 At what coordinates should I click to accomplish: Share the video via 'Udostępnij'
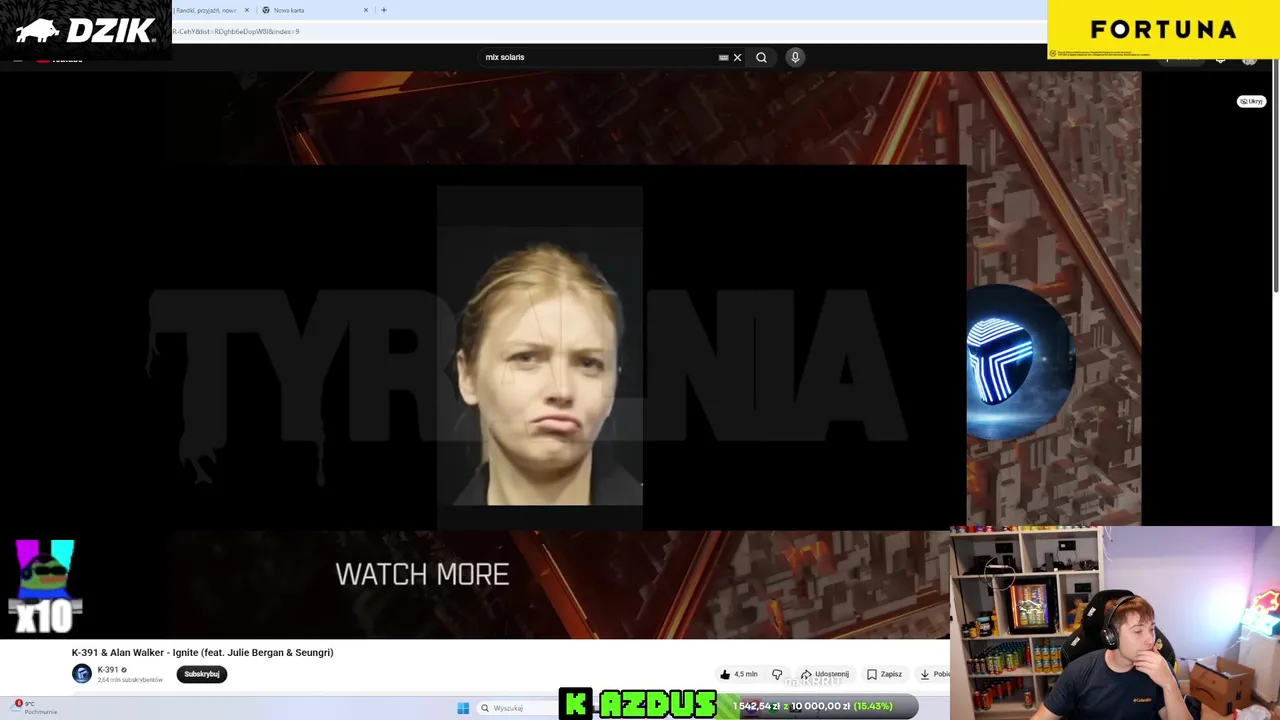click(825, 674)
